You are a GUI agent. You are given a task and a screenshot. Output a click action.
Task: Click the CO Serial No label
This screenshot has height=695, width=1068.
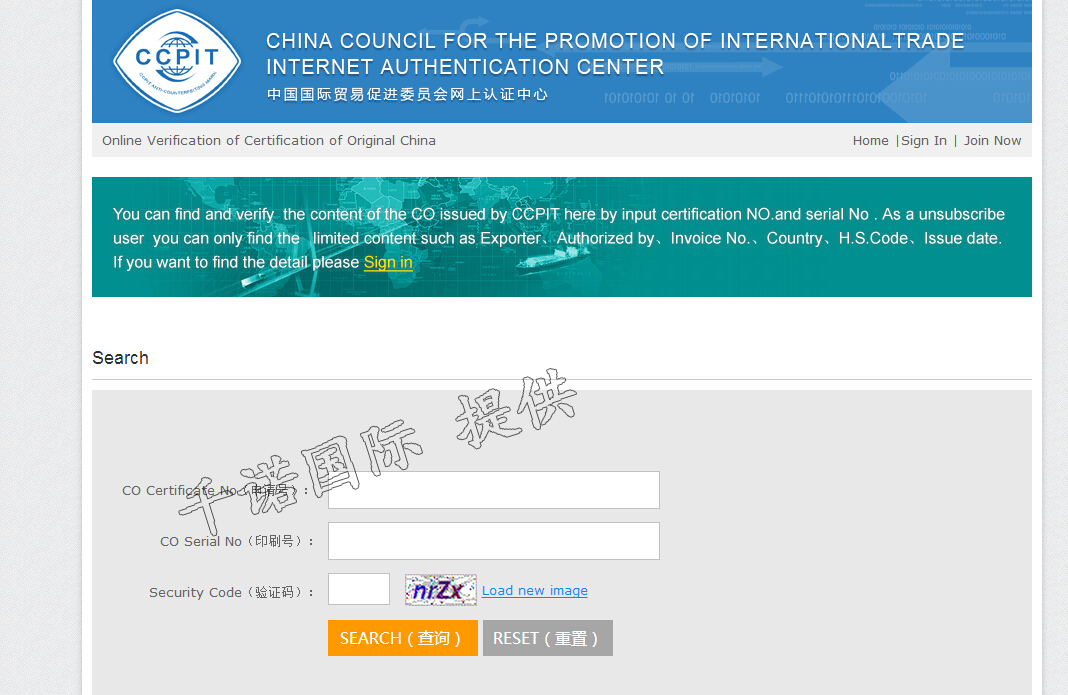(x=236, y=542)
